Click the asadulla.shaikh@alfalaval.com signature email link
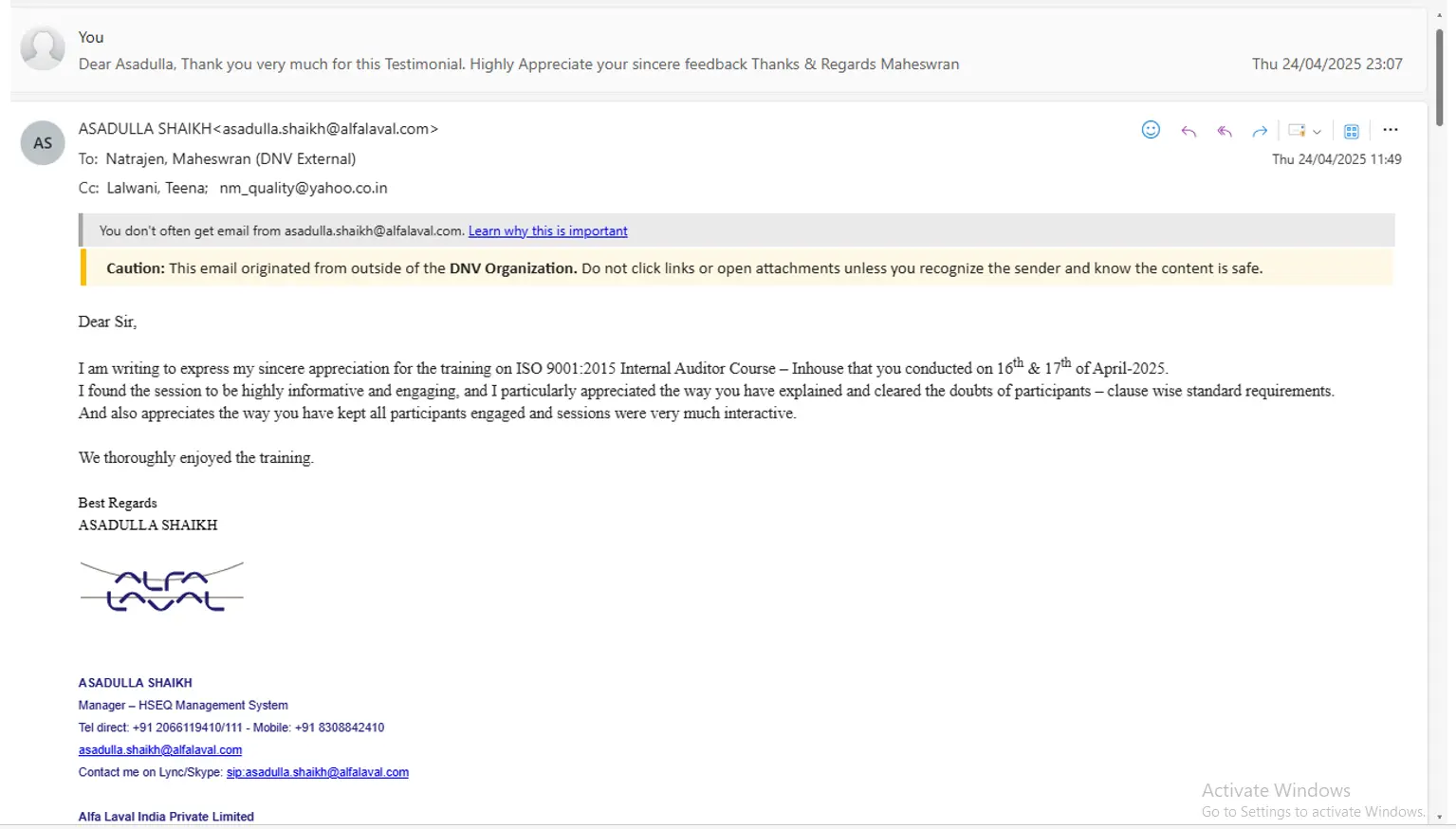The image size is (1456, 829). click(160, 749)
